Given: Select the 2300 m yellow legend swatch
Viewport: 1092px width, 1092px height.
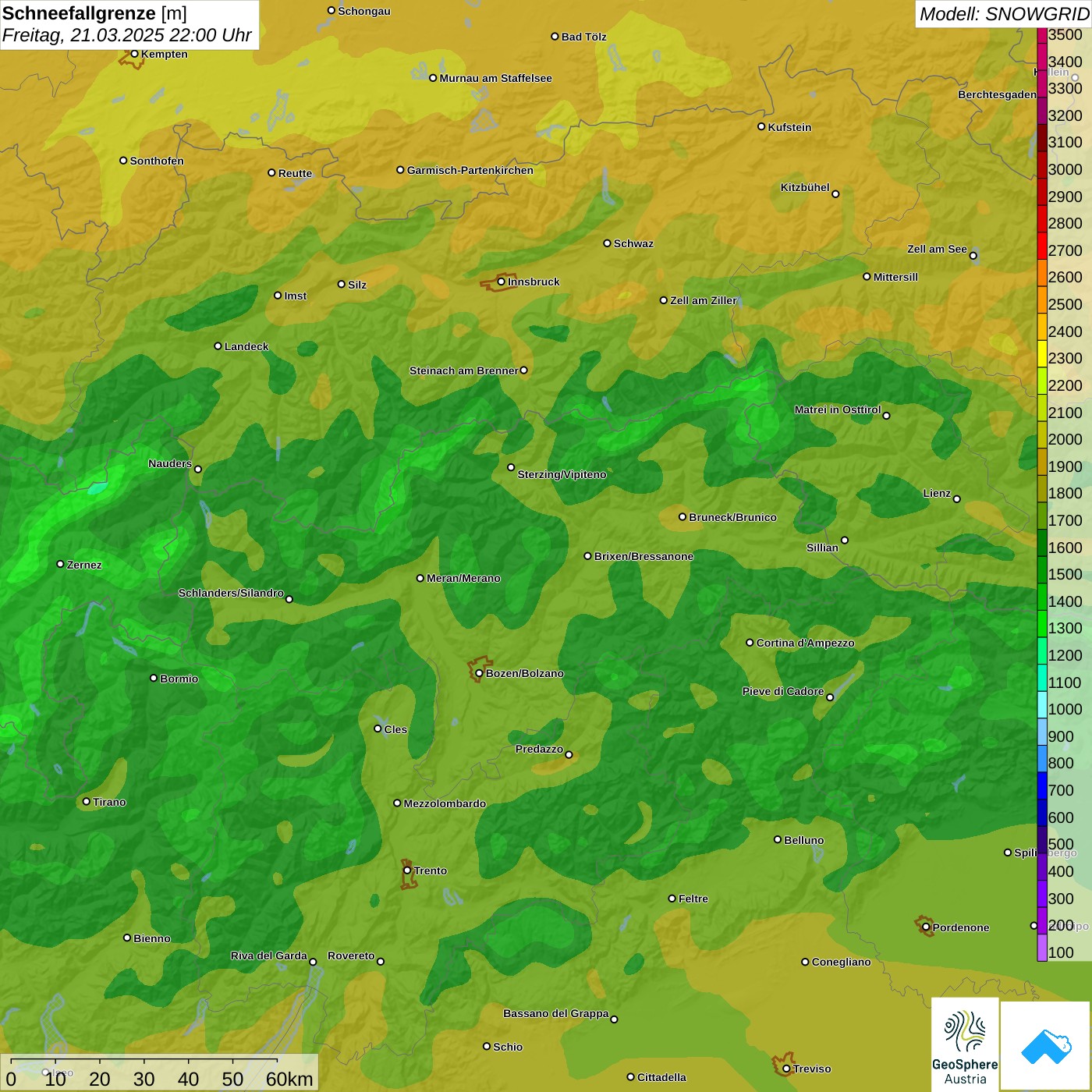Looking at the screenshot, I should [x=1042, y=353].
